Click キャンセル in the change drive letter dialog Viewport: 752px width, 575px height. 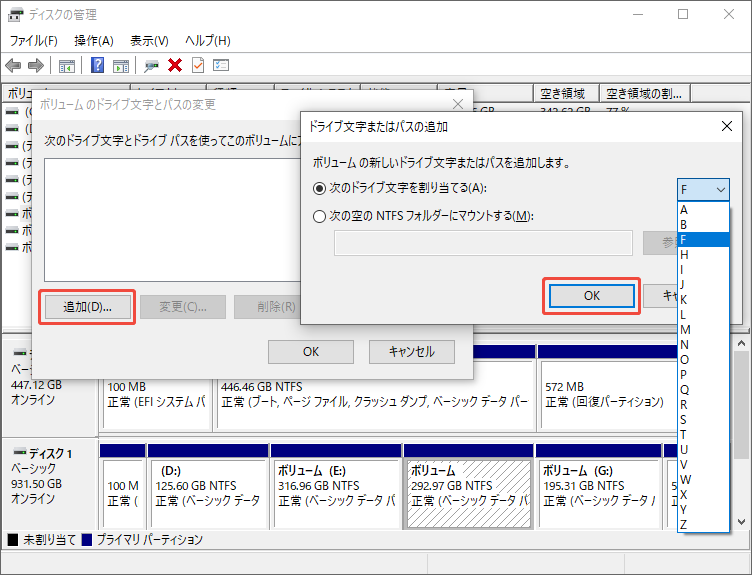(x=411, y=352)
